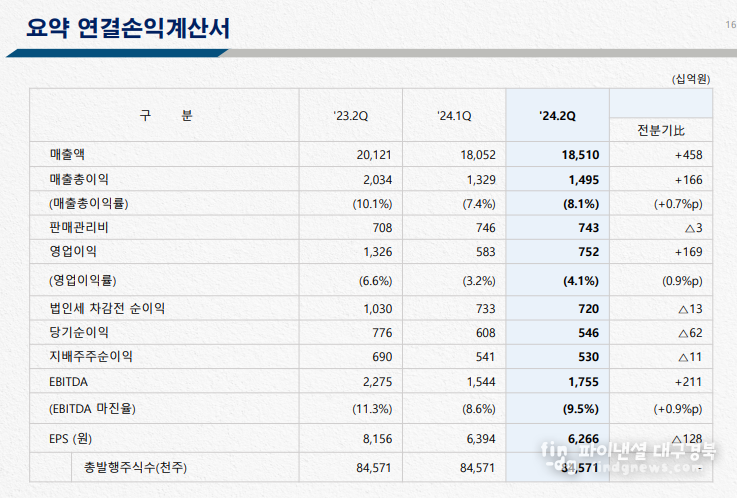Click the value 8,156
This screenshot has height=498, width=737.
point(377,439)
